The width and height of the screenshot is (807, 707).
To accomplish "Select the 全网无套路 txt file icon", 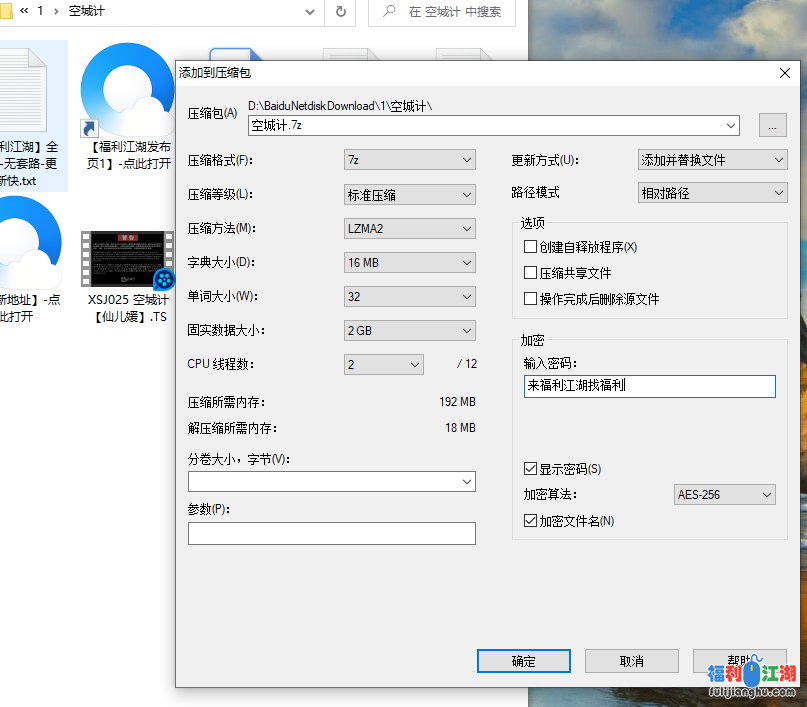I will coord(22,91).
